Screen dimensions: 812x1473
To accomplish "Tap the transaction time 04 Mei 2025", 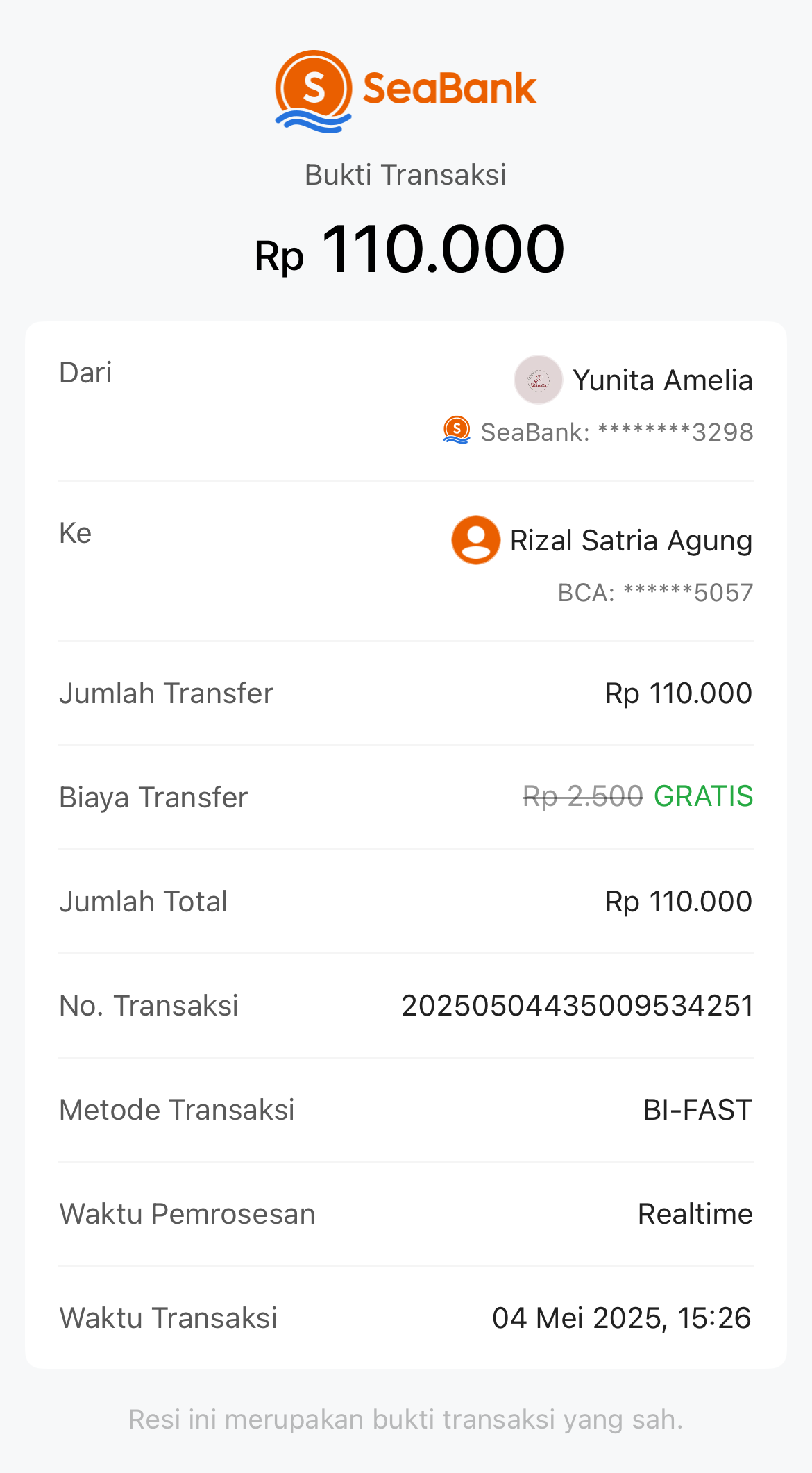I will 621,1318.
